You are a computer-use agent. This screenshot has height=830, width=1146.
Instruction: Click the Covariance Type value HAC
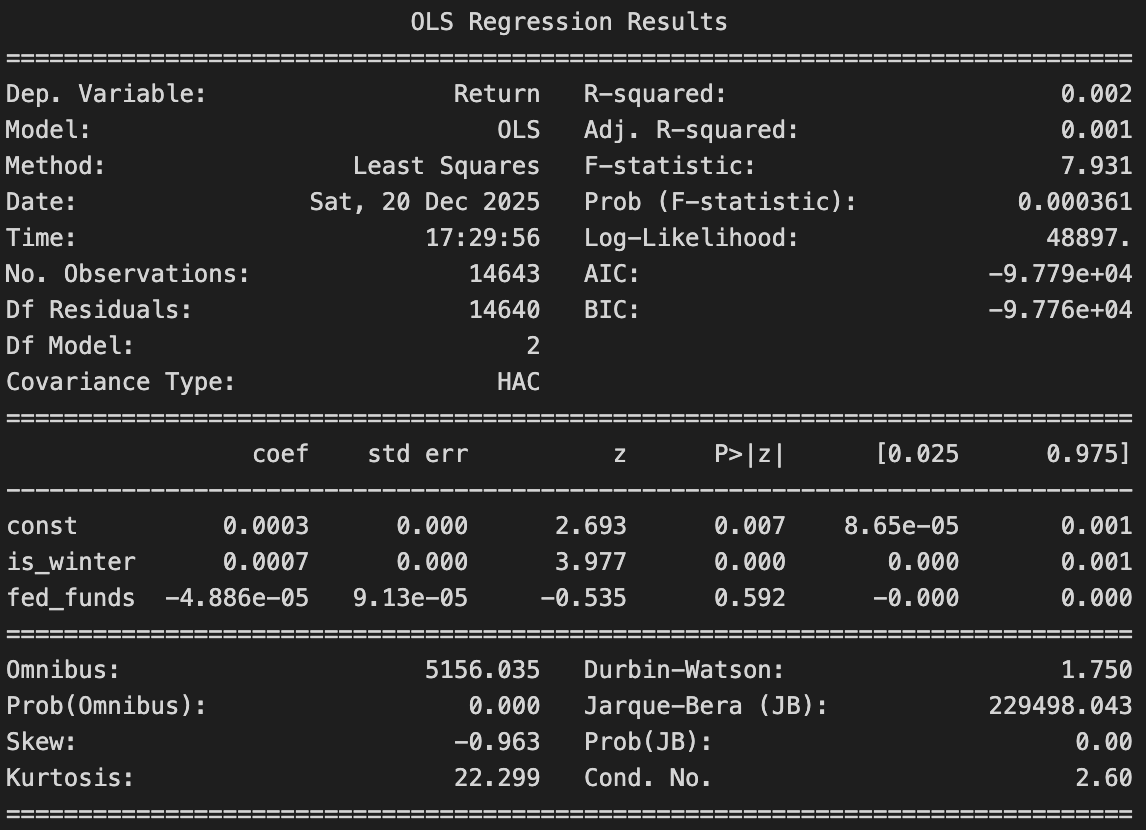point(518,382)
